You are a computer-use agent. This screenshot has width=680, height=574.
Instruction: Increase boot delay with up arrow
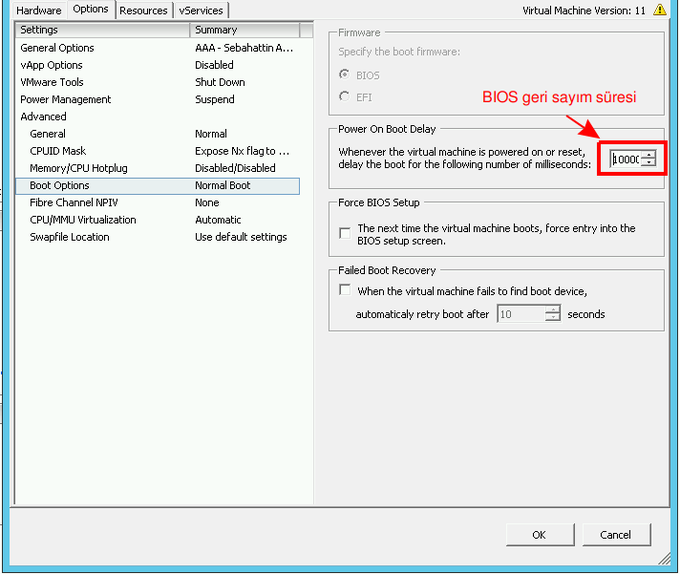(x=649, y=154)
